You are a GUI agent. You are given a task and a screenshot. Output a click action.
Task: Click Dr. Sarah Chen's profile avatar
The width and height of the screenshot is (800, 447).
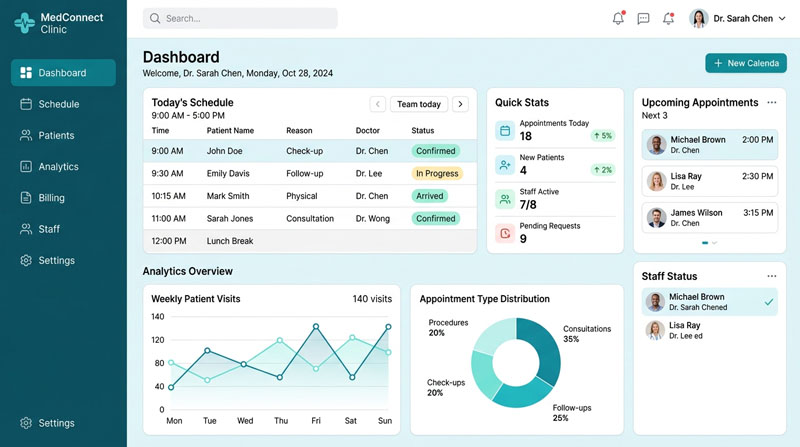[698, 18]
